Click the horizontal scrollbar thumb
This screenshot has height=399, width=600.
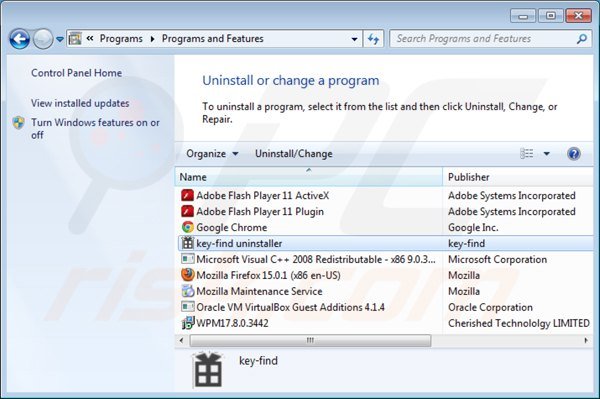(310, 340)
